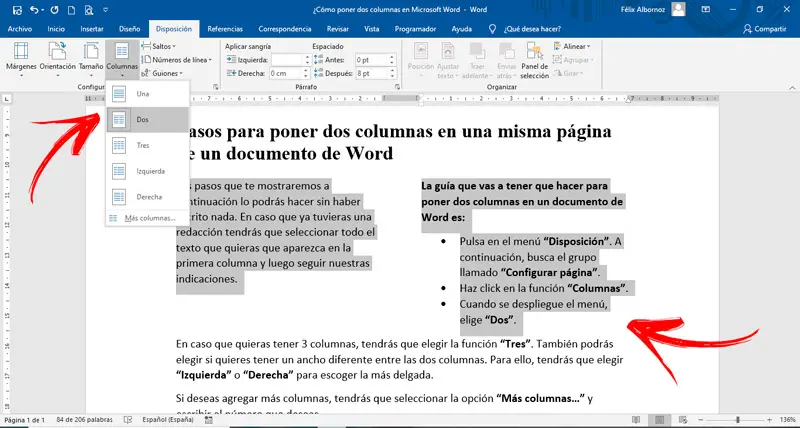Switch to the Programador tab

coord(415,29)
